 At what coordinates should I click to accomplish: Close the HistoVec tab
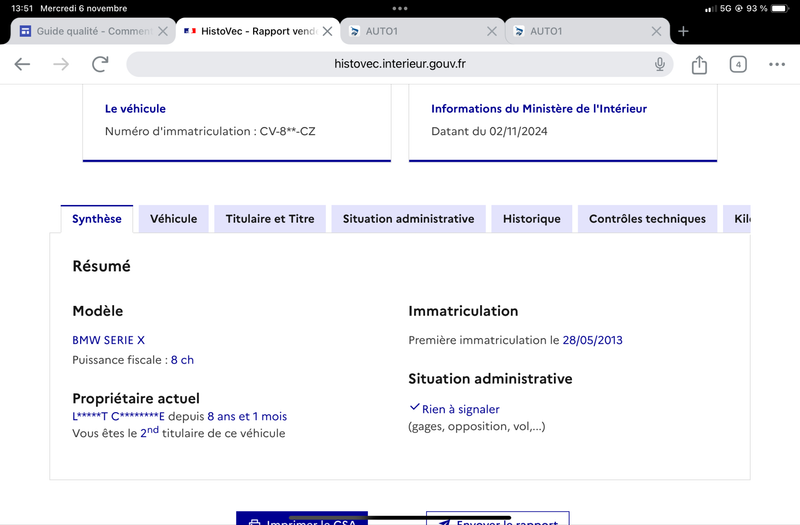point(328,31)
